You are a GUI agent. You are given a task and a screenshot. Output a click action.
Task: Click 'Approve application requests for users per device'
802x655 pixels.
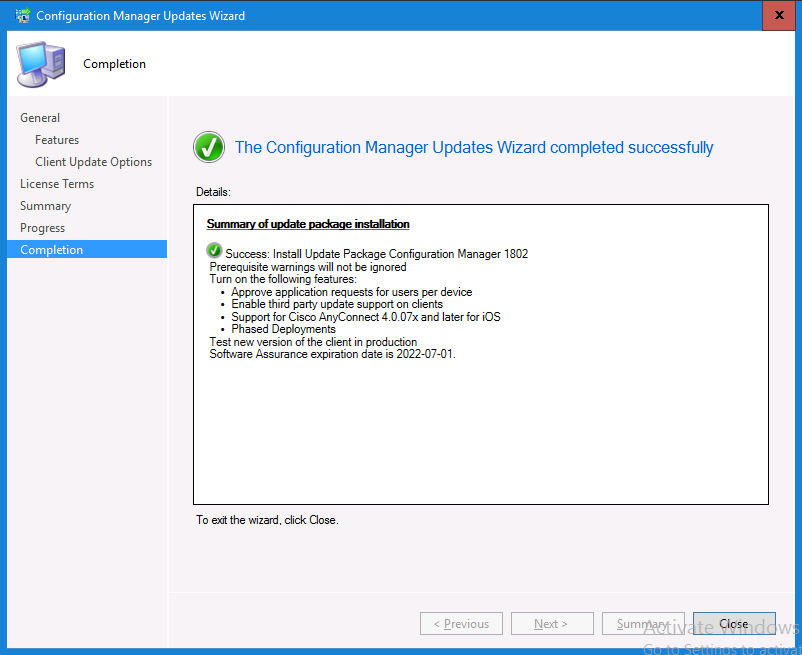(351, 292)
